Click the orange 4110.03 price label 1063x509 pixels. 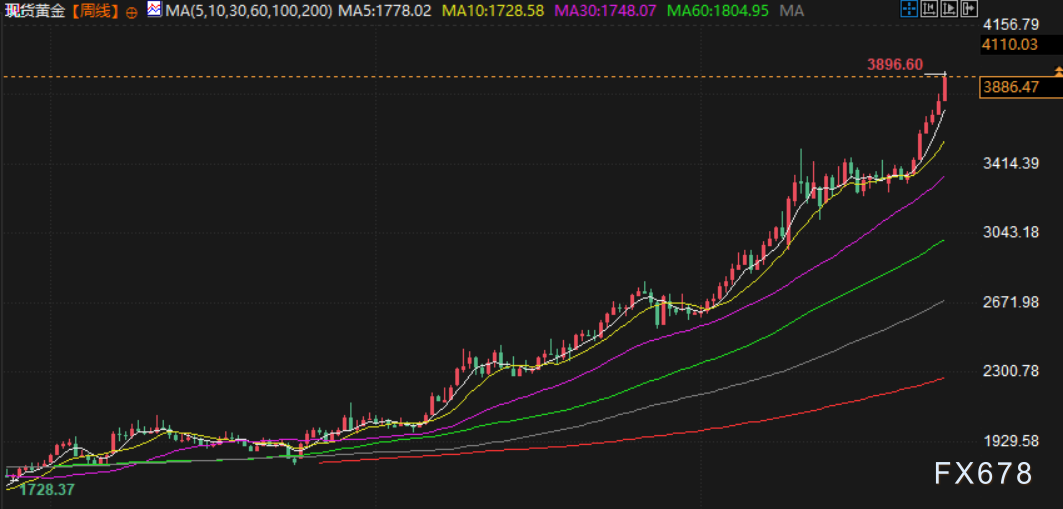(x=1011, y=44)
